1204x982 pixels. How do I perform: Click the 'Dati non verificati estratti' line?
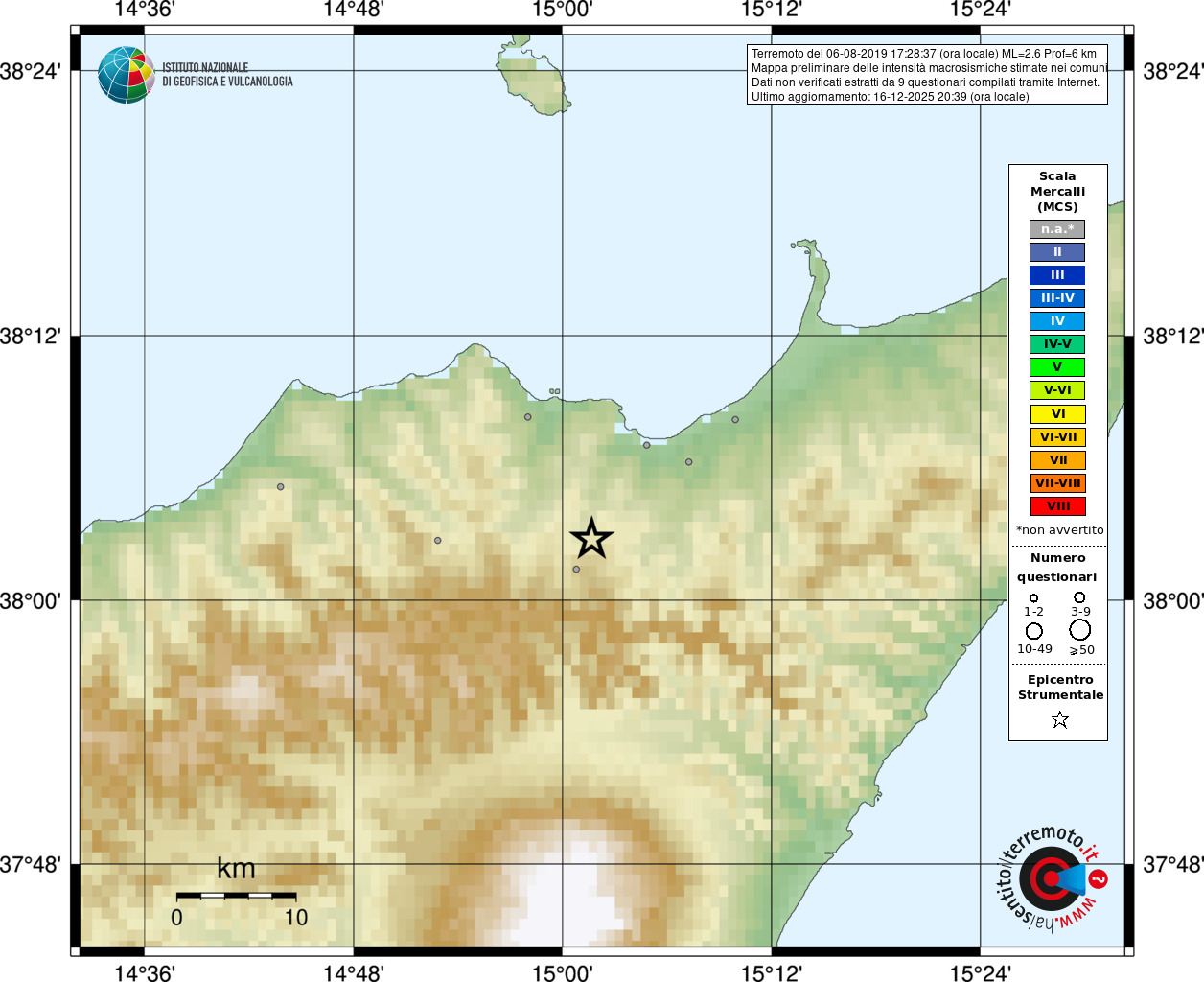coord(925,82)
